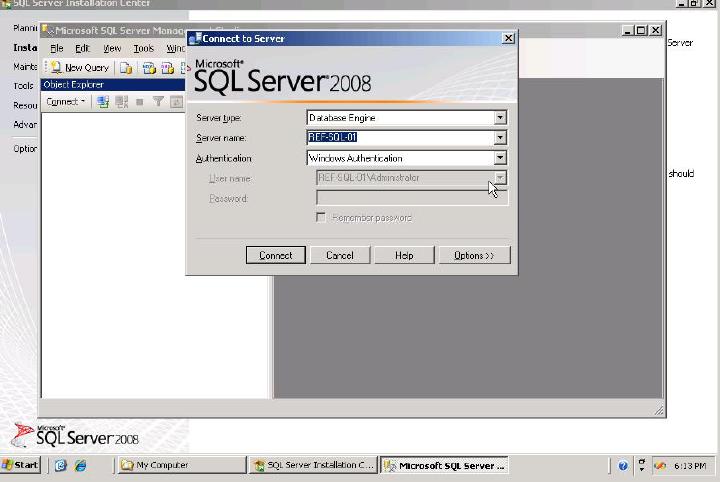
Task: Click the Analysis Services MDX Query icon
Action: click(149, 68)
